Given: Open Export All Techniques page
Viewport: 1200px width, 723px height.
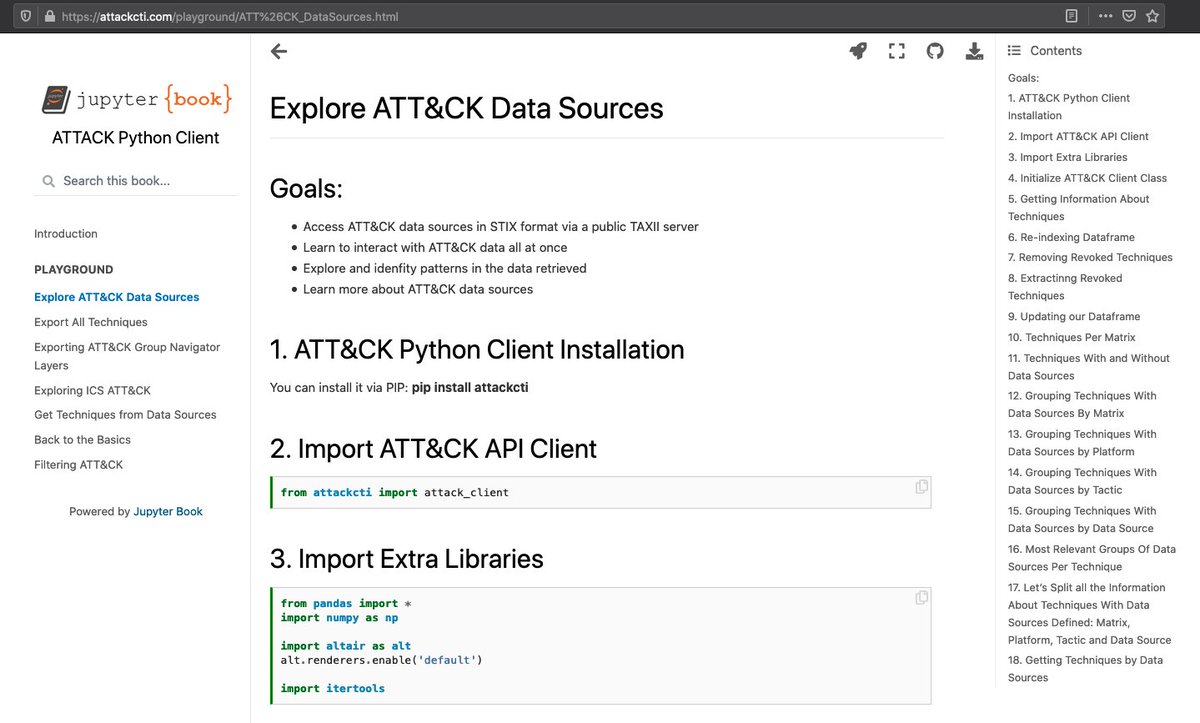Looking at the screenshot, I should [91, 322].
